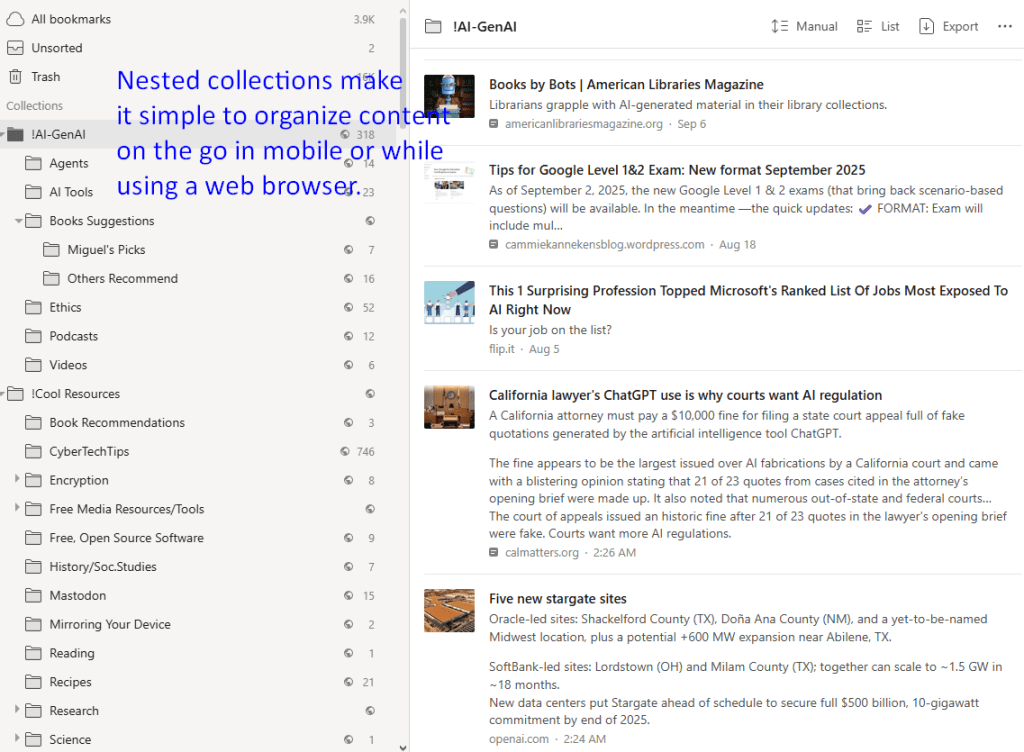Expand the Free Media Resources/Tools collection
This screenshot has height=752, width=1024.
(x=18, y=509)
